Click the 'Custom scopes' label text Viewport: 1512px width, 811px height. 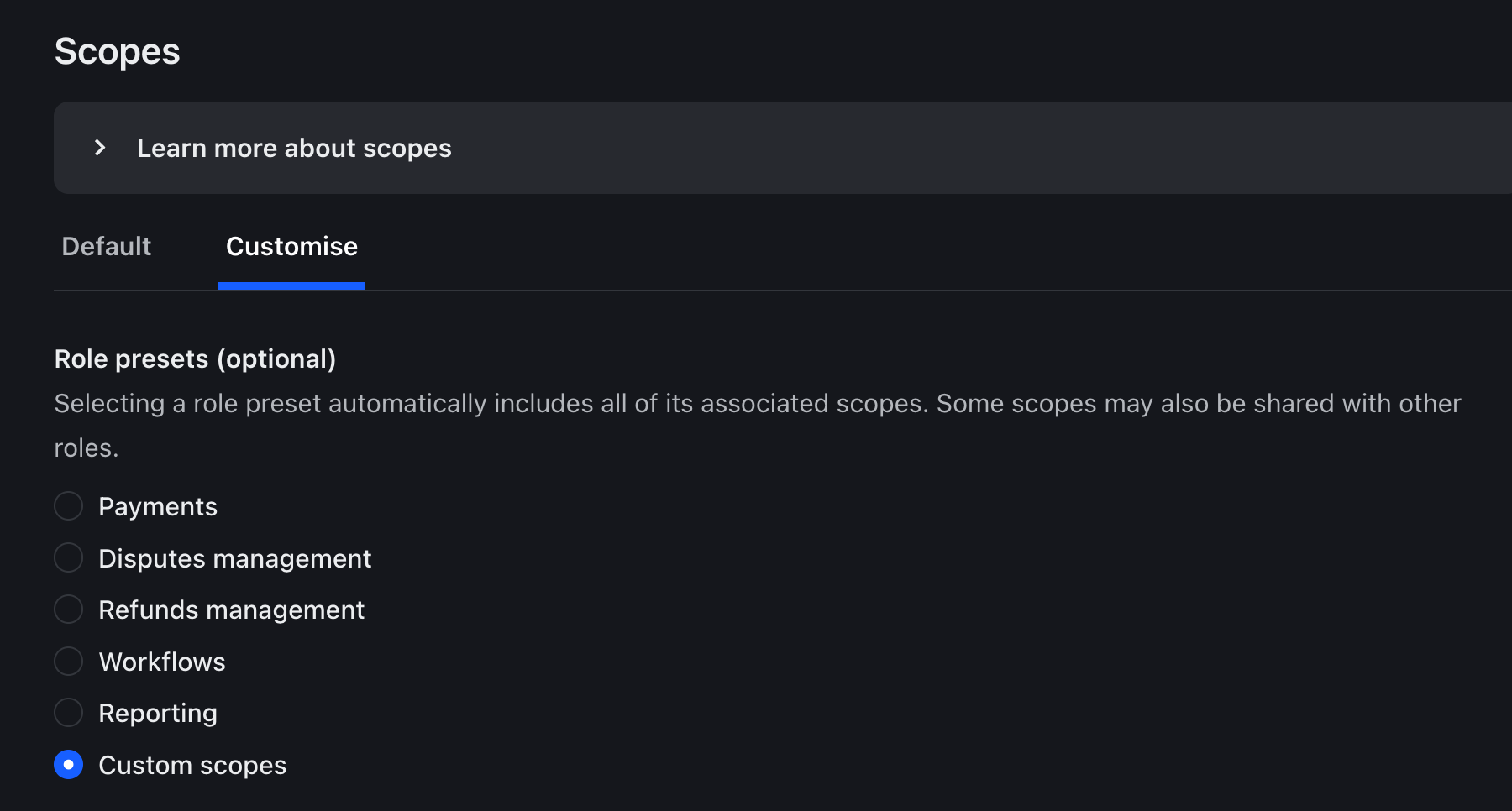click(192, 765)
